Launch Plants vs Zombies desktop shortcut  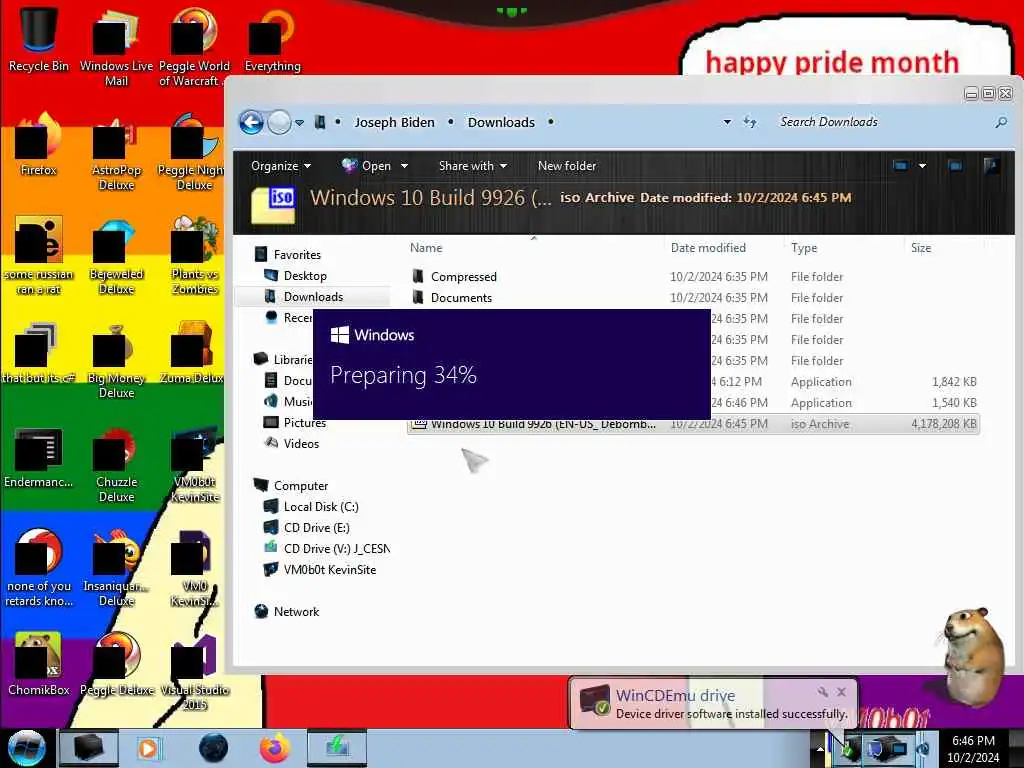[x=195, y=257]
